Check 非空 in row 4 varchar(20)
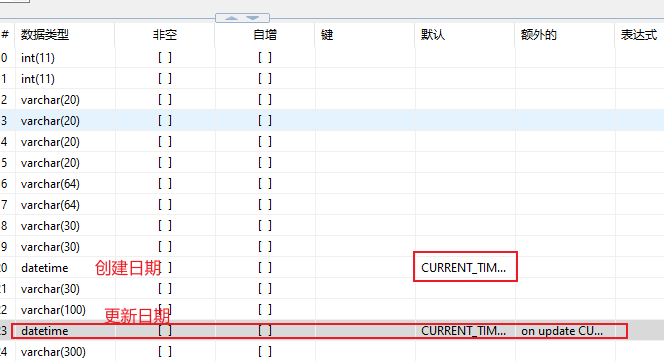The width and height of the screenshot is (664, 361). coord(165,142)
